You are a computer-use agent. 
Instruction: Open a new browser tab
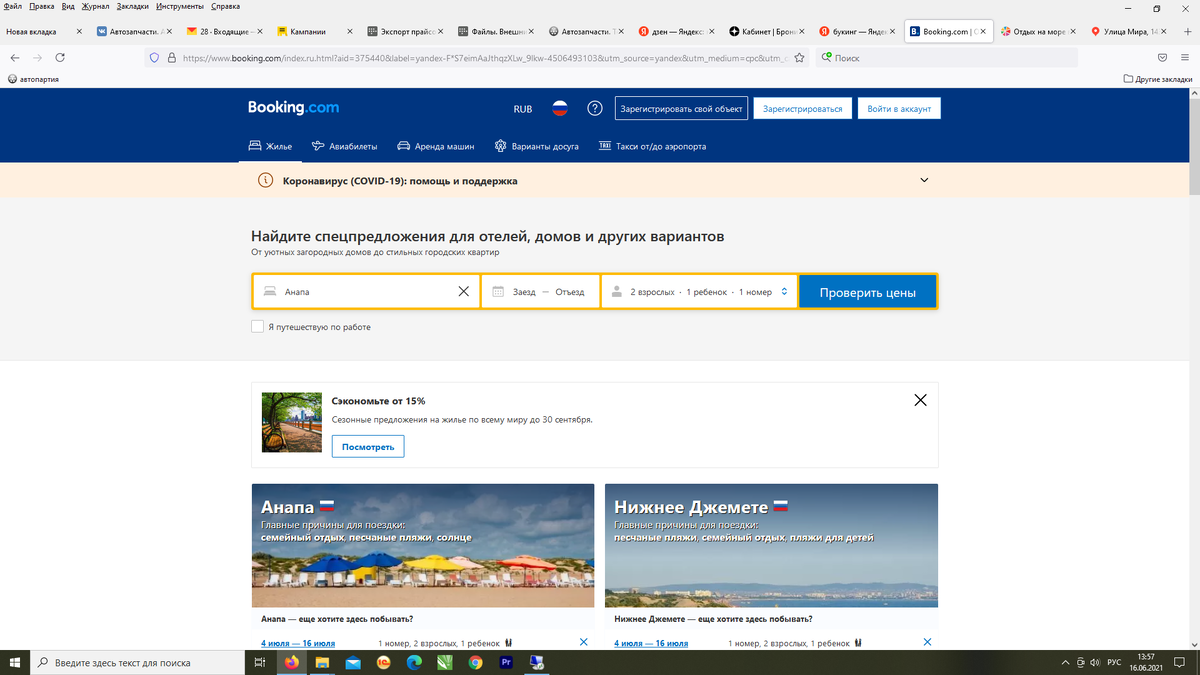(x=1187, y=31)
